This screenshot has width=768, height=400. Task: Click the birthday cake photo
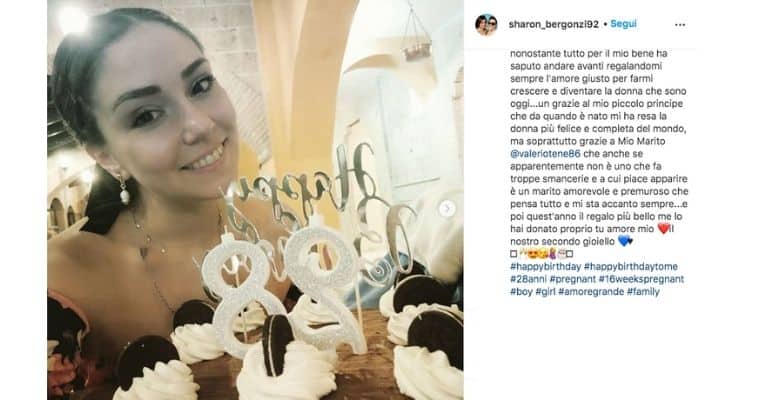(x=255, y=200)
